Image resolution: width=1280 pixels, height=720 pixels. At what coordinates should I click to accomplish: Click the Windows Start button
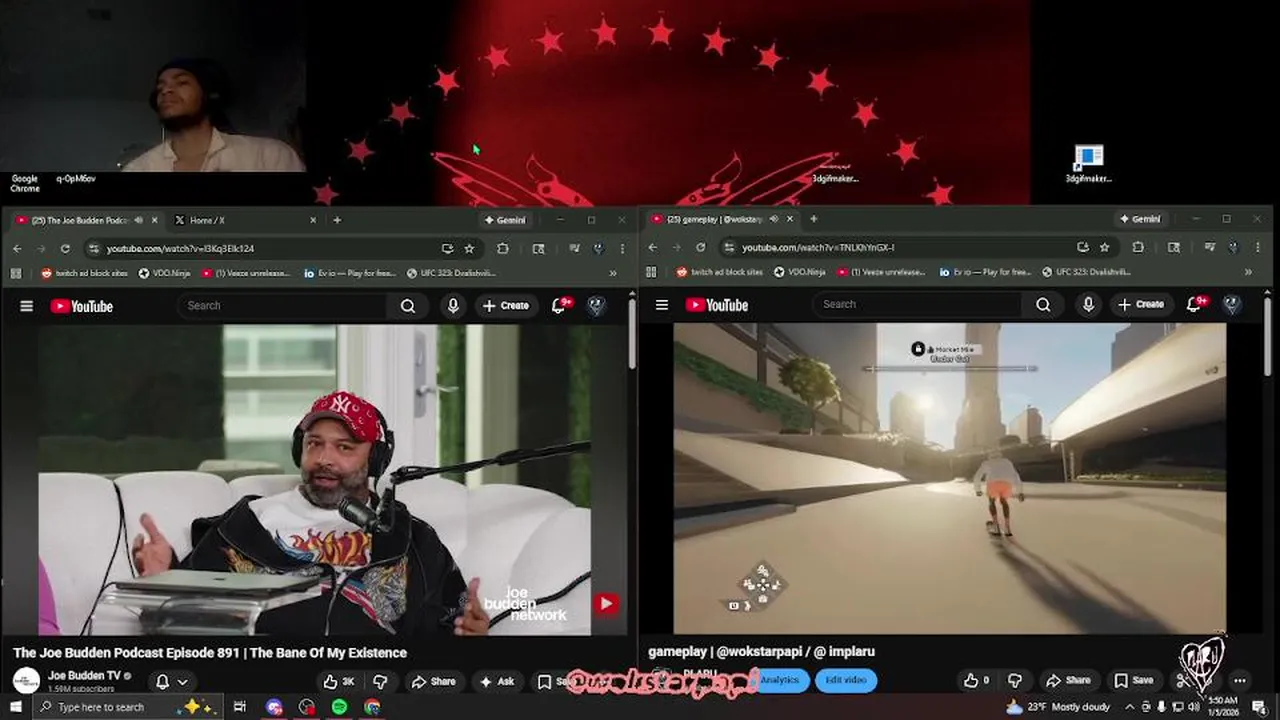click(x=15, y=707)
